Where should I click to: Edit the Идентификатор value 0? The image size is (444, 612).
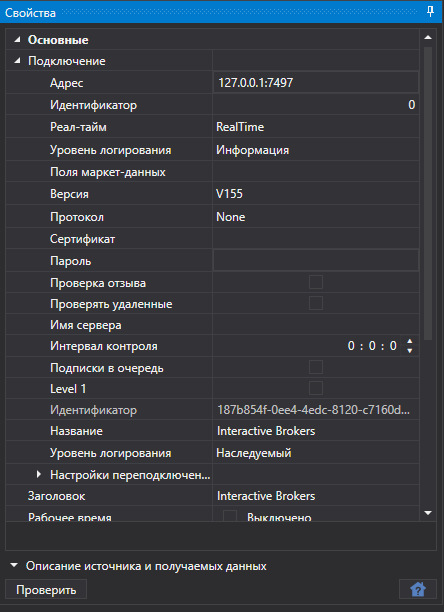pyautogui.click(x=316, y=105)
